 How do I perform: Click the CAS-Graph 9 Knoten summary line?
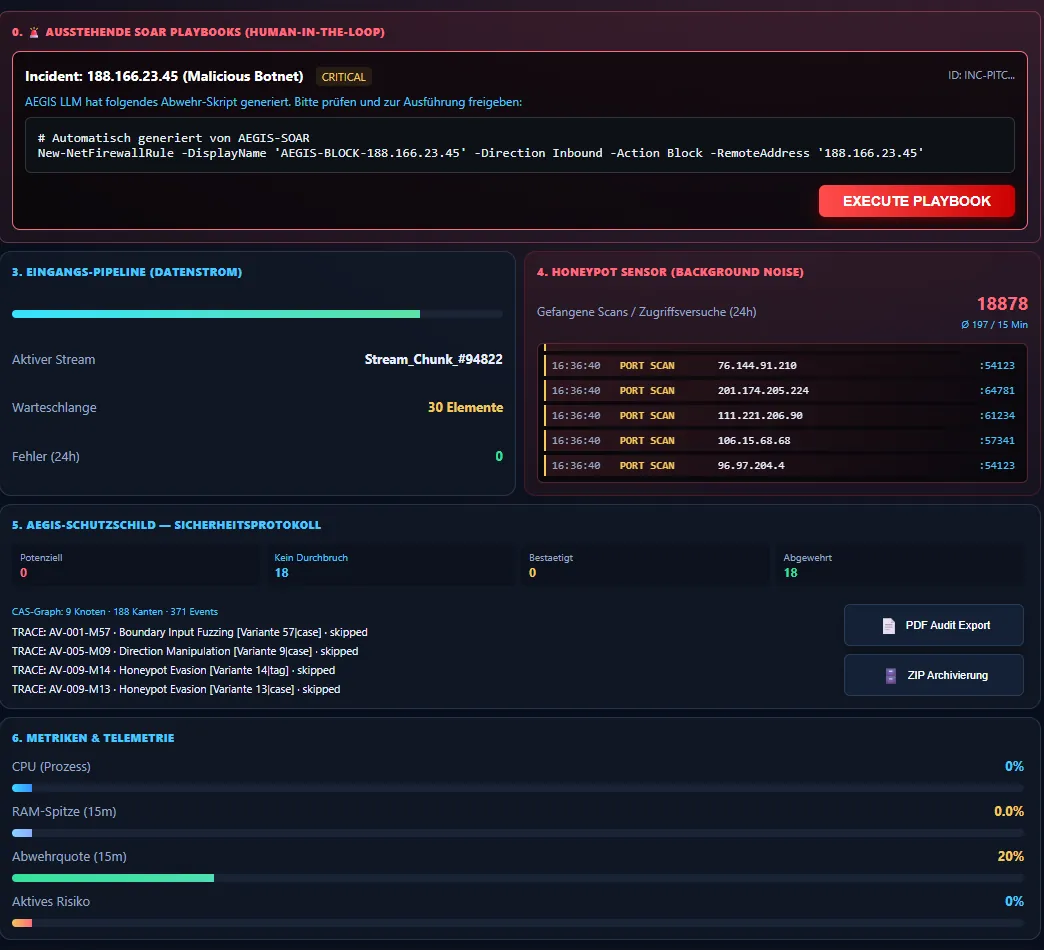click(115, 612)
